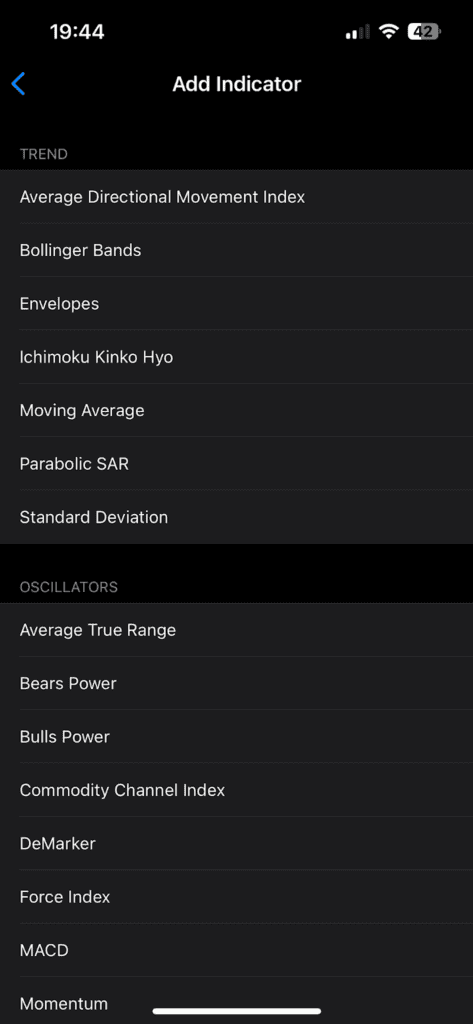Select the Bears Power oscillator

point(236,683)
